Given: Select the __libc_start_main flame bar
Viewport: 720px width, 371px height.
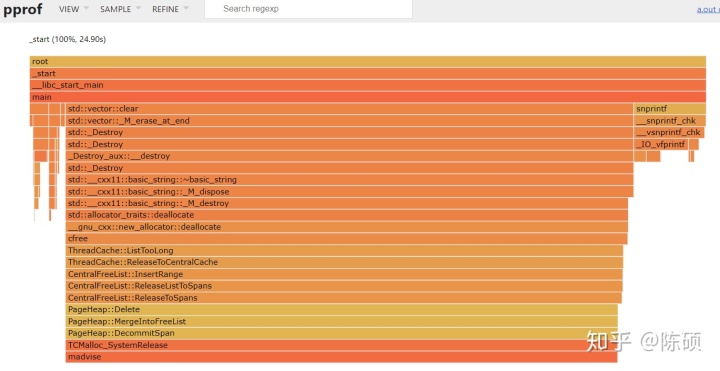Looking at the screenshot, I should pos(368,85).
